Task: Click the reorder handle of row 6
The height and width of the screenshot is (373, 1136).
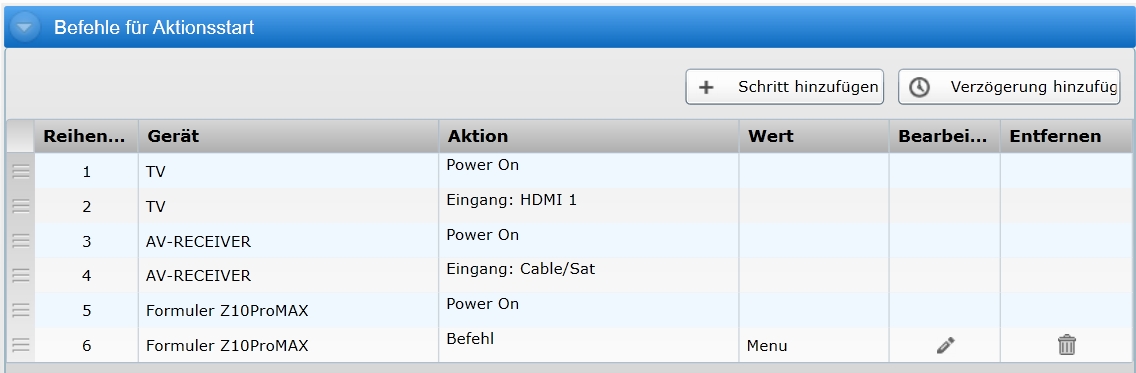Action: [x=21, y=345]
